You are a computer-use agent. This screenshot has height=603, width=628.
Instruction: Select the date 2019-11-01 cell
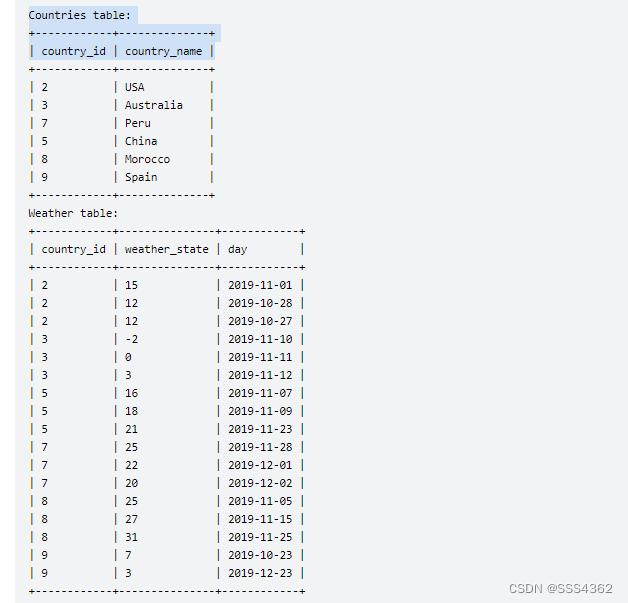coord(260,285)
